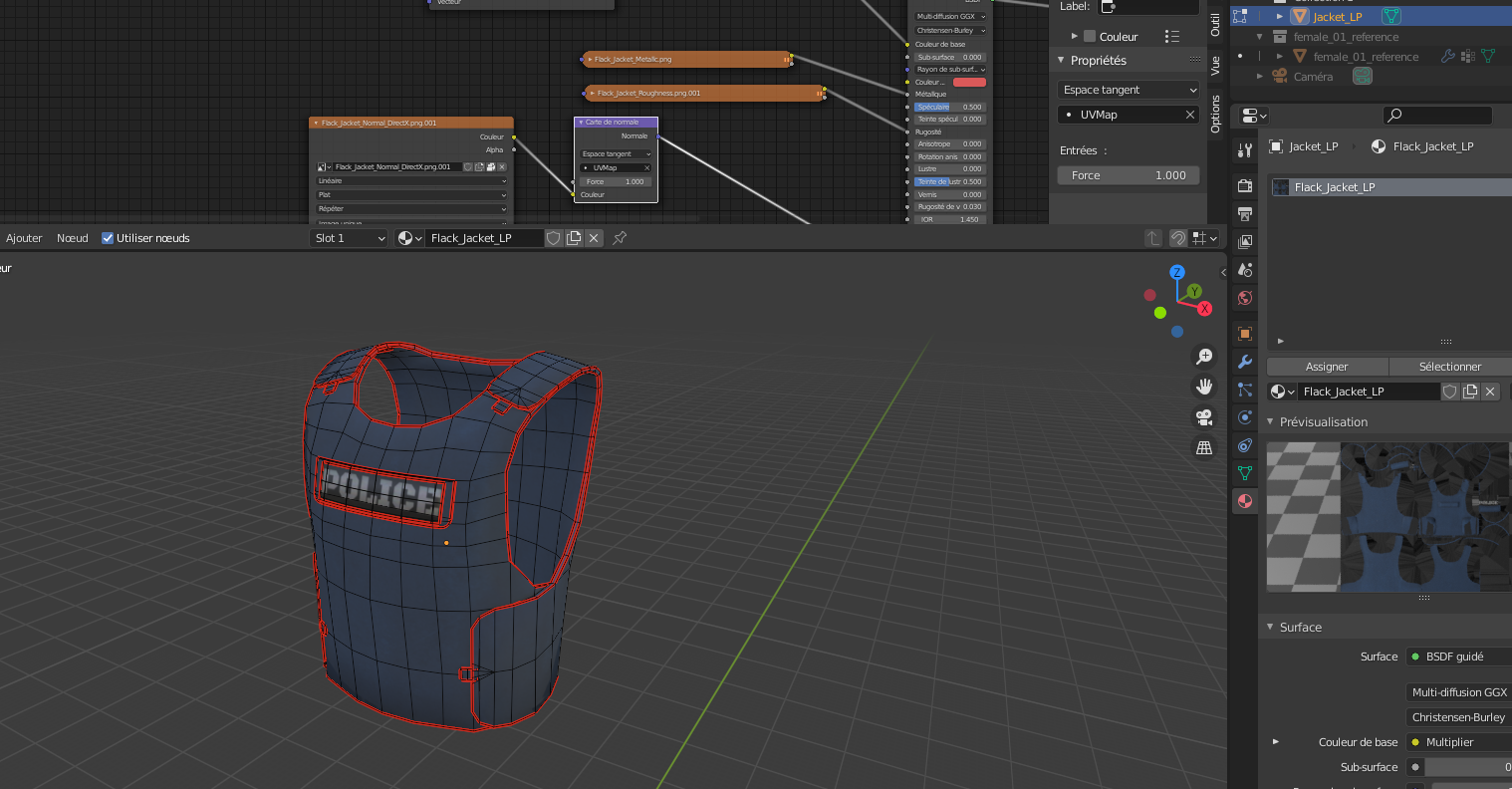Adjust the Force slider in sidebar

(x=1129, y=175)
